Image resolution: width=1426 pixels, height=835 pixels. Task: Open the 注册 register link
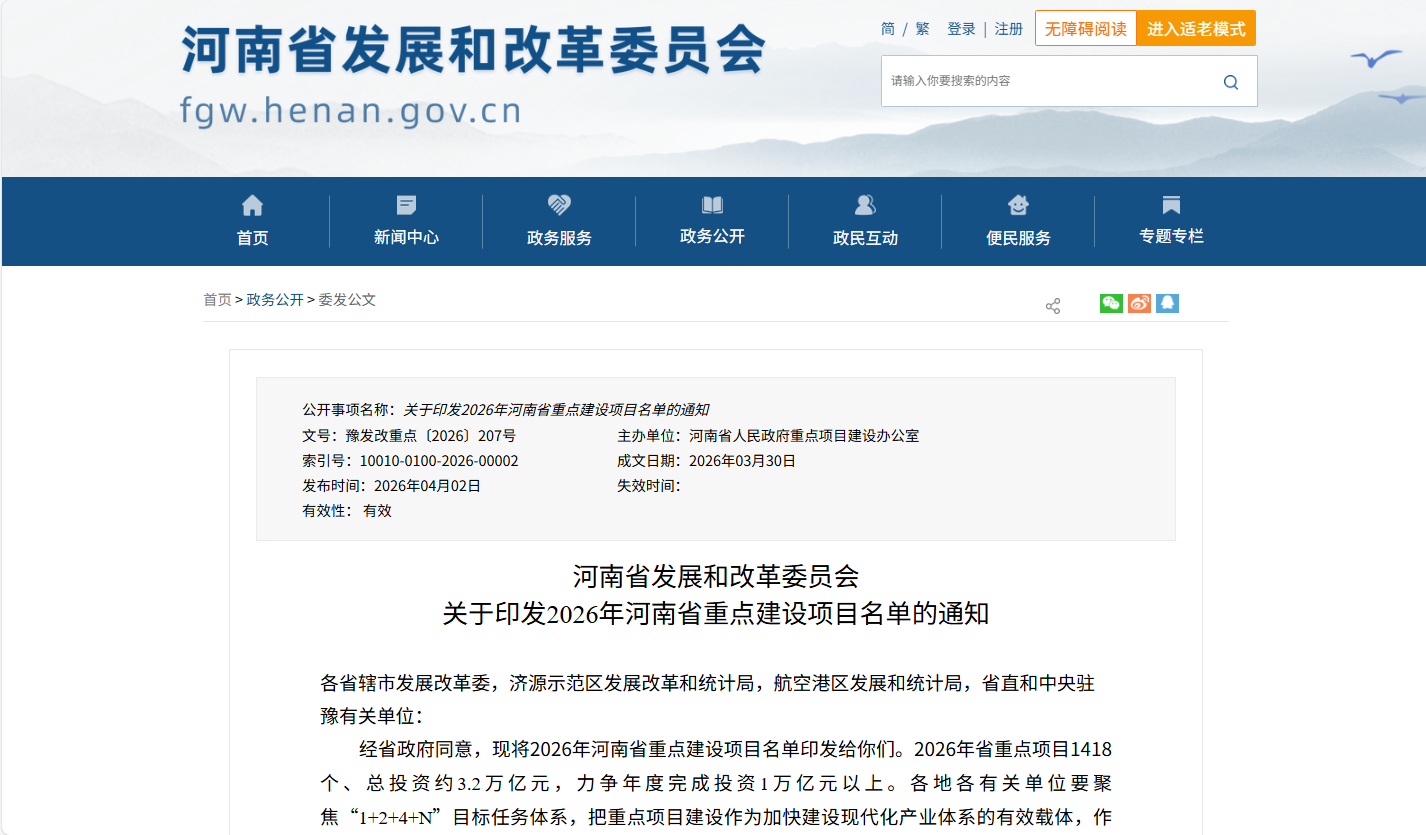pyautogui.click(x=1009, y=29)
